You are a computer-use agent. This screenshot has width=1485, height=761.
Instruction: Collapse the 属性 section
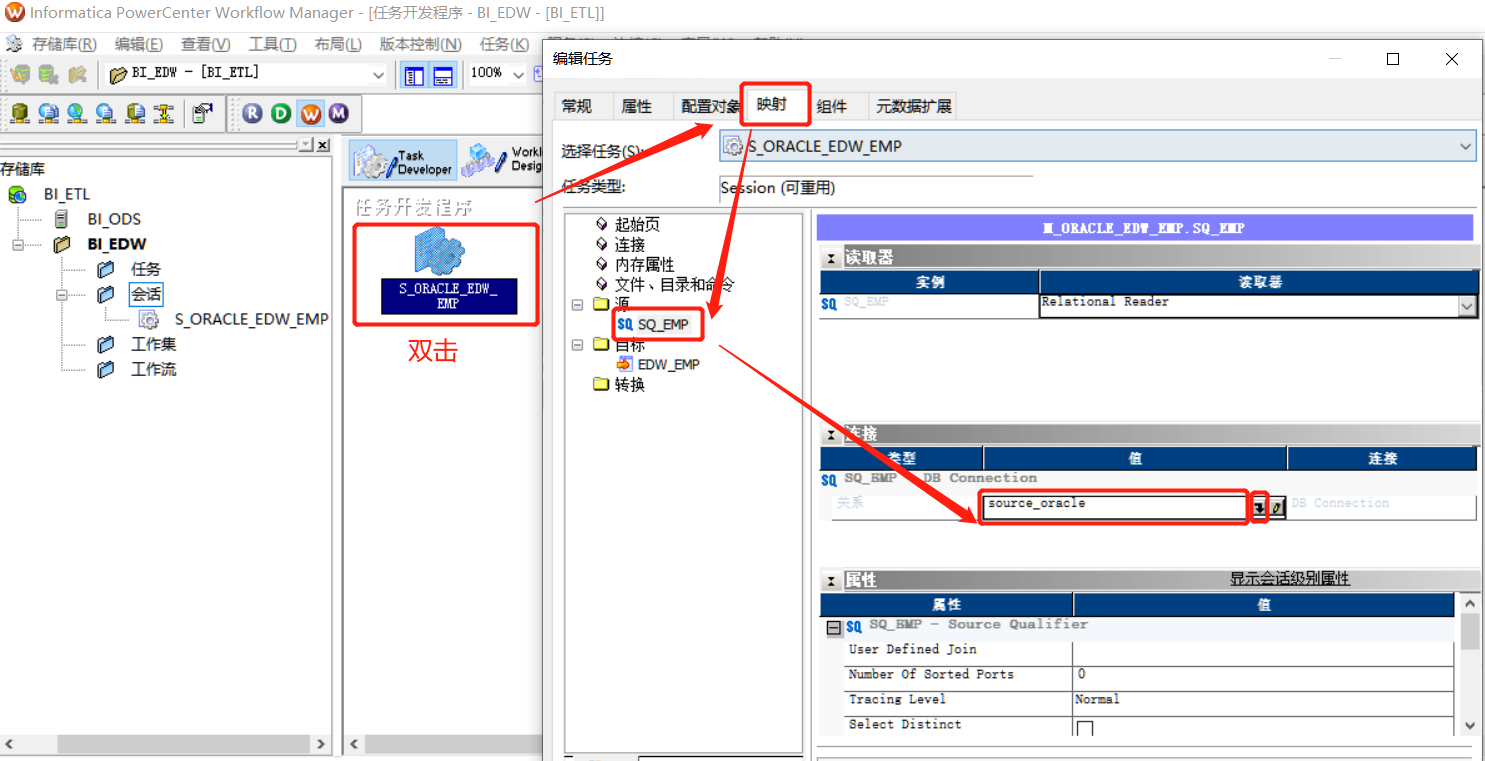[x=831, y=581]
